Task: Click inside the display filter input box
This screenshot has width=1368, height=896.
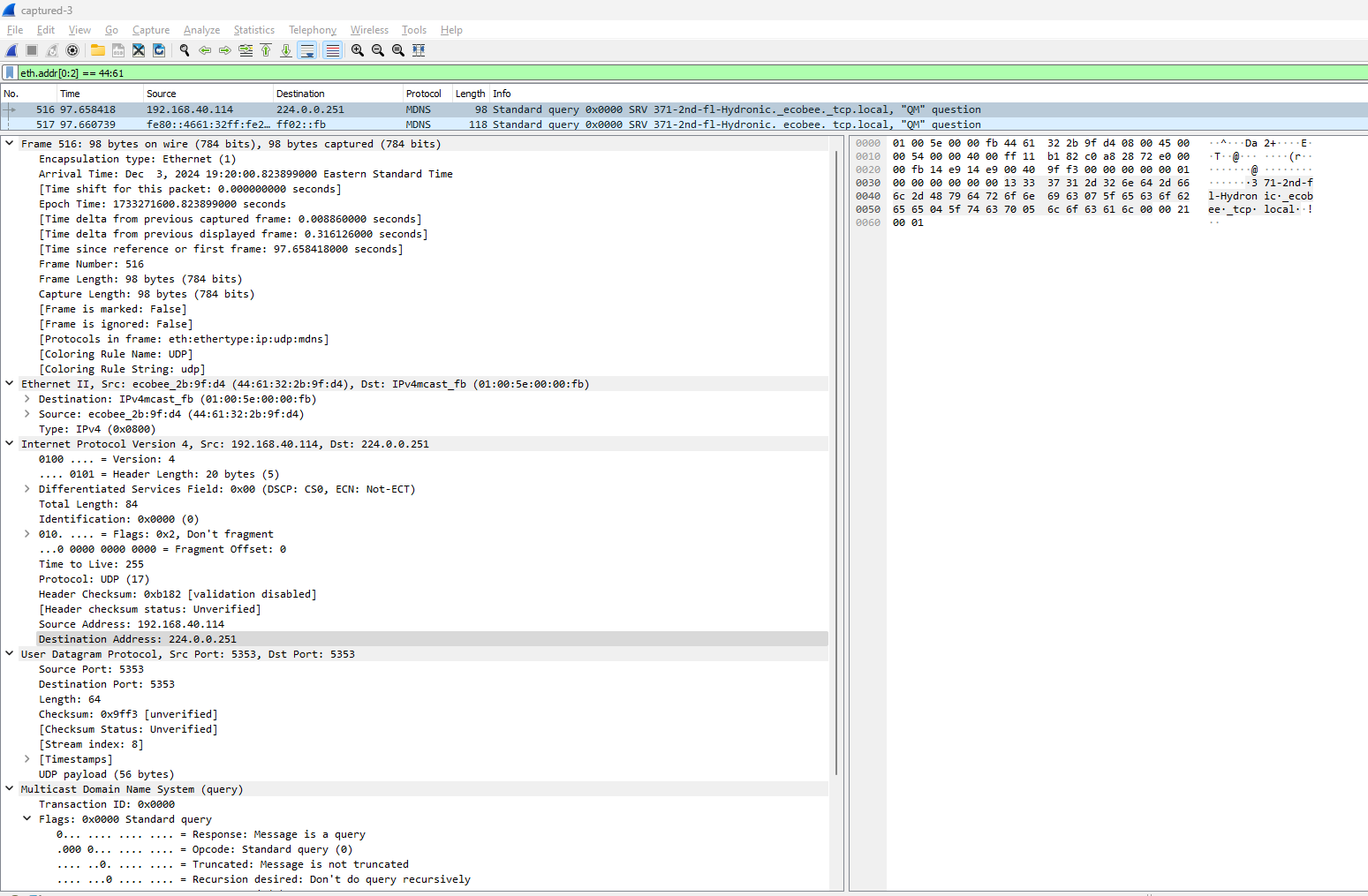Action: click(353, 72)
